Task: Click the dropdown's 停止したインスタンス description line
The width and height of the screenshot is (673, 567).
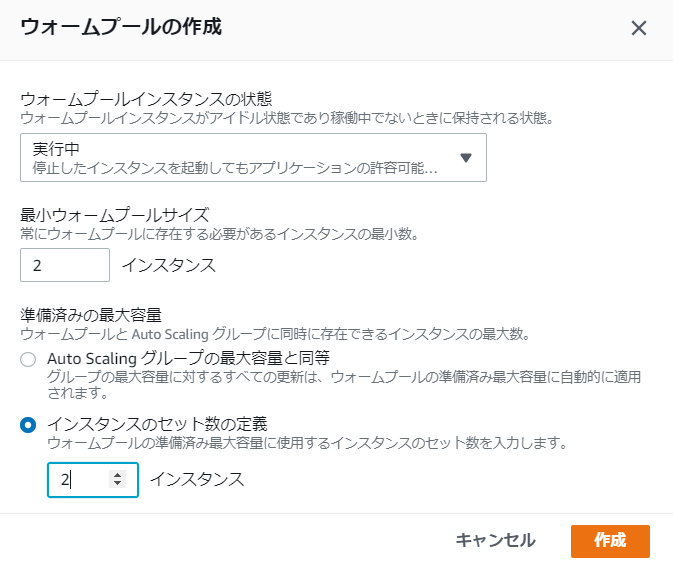Action: (x=234, y=167)
